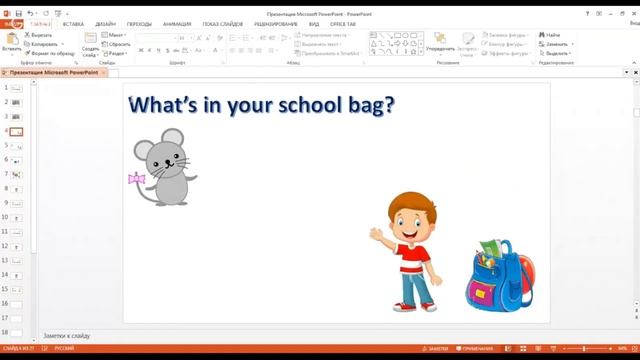
Task: Toggle Notes (Заметки) pane in status bar
Action: 435,349
